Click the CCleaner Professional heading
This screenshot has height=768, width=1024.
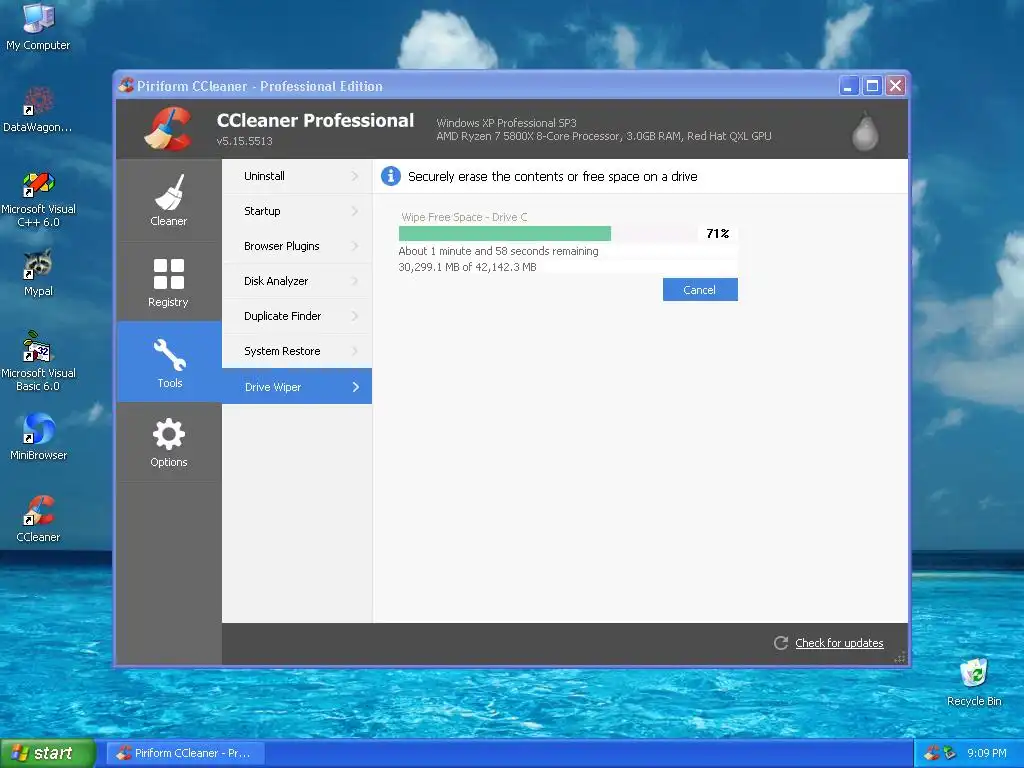(315, 120)
